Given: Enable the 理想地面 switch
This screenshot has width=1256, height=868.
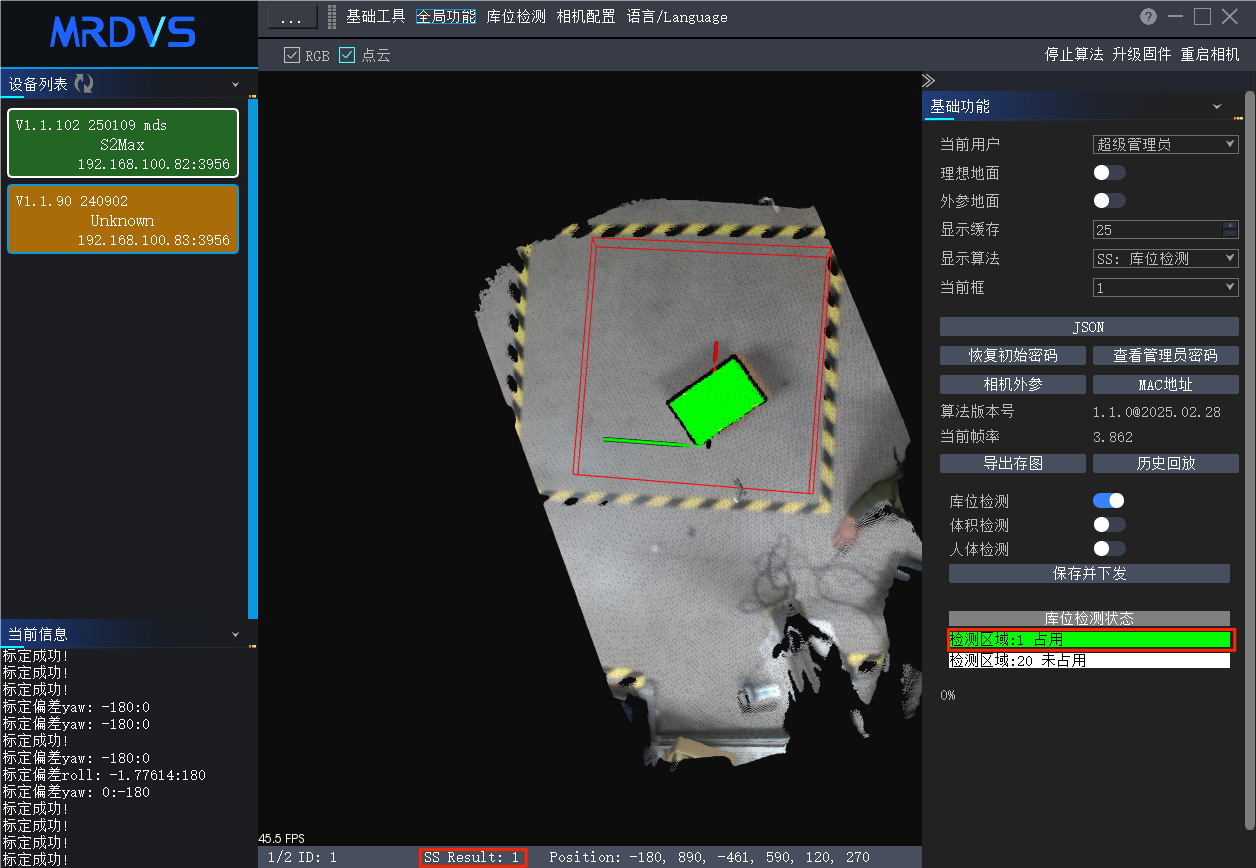Looking at the screenshot, I should (1109, 173).
